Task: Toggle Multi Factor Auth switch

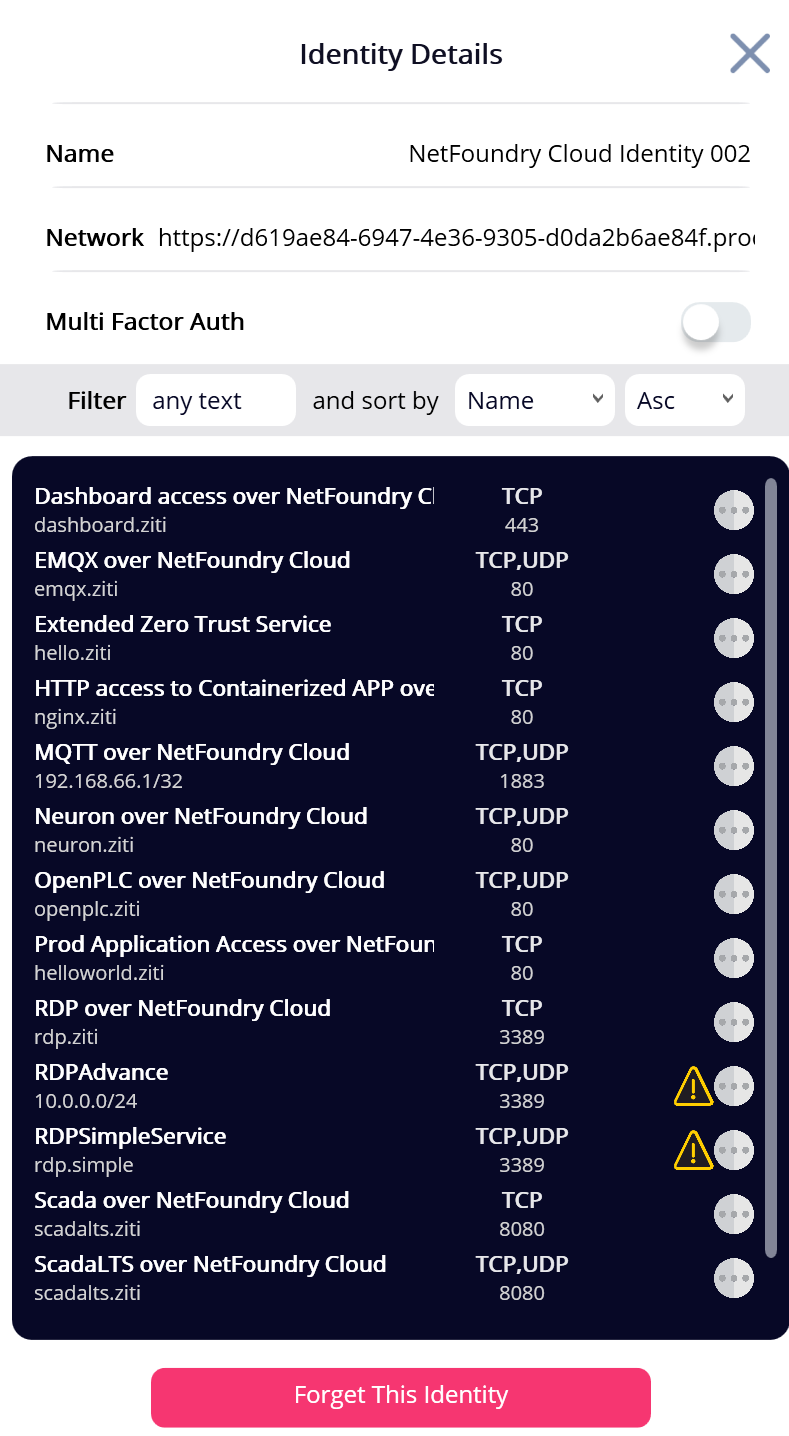Action: click(716, 322)
